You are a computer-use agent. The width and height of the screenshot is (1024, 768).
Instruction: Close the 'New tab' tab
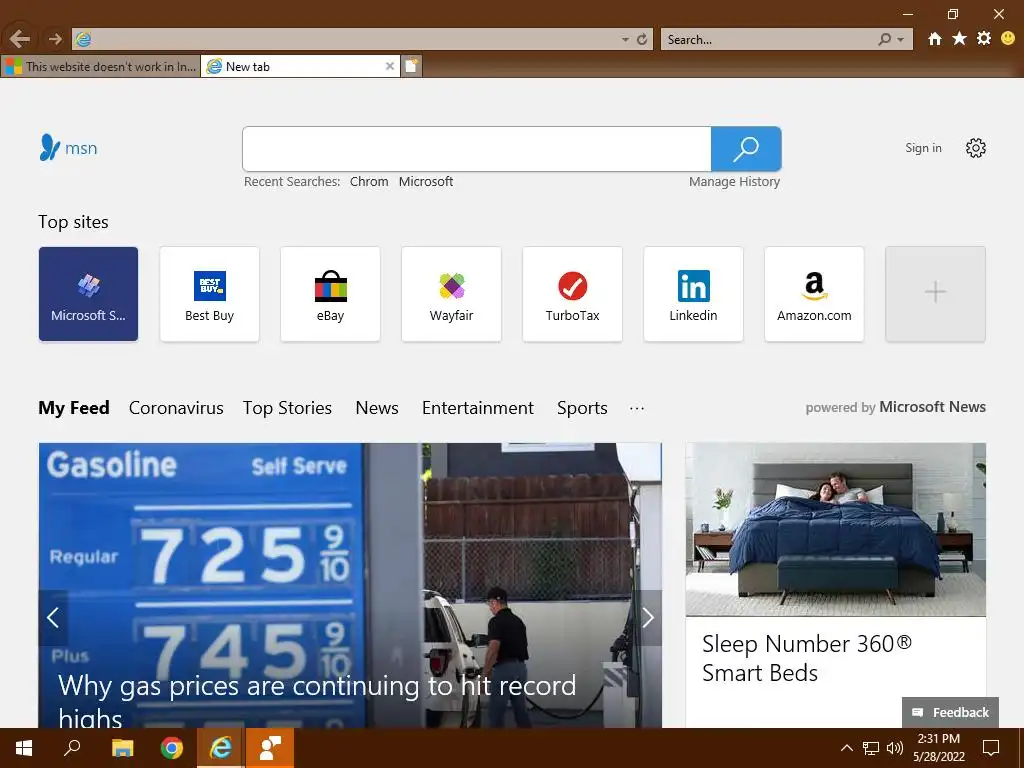pyautogui.click(x=390, y=66)
